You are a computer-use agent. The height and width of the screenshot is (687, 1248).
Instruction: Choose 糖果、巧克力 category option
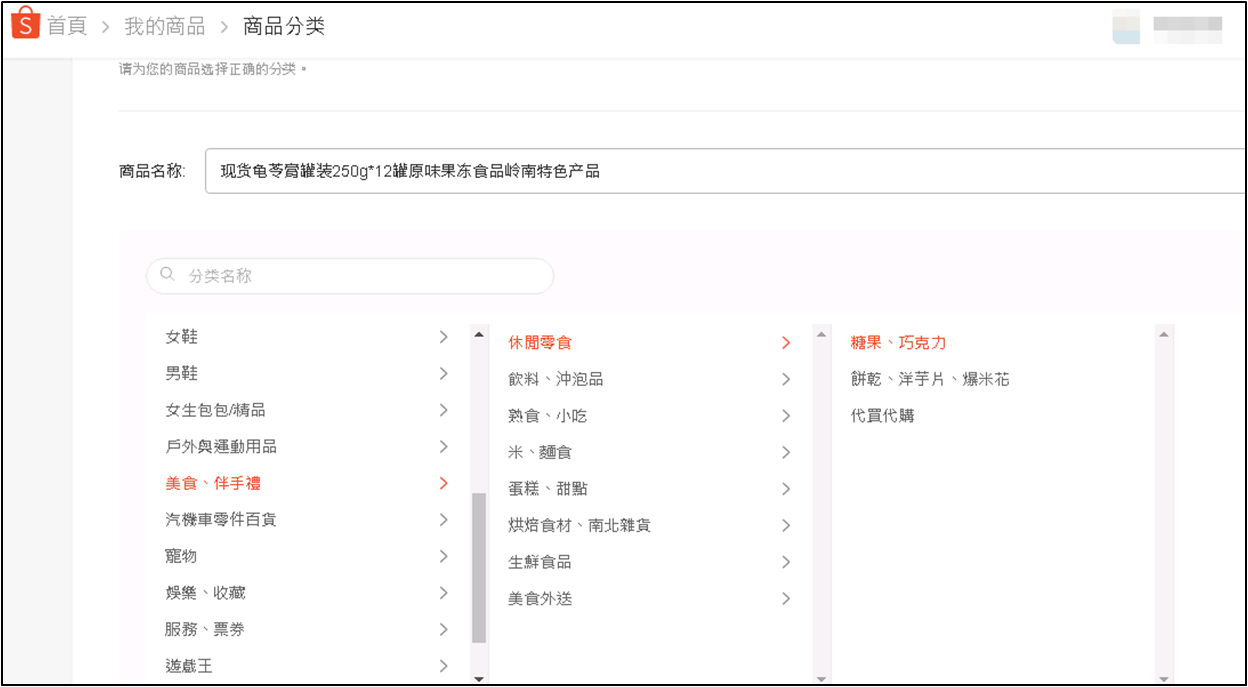tap(898, 343)
